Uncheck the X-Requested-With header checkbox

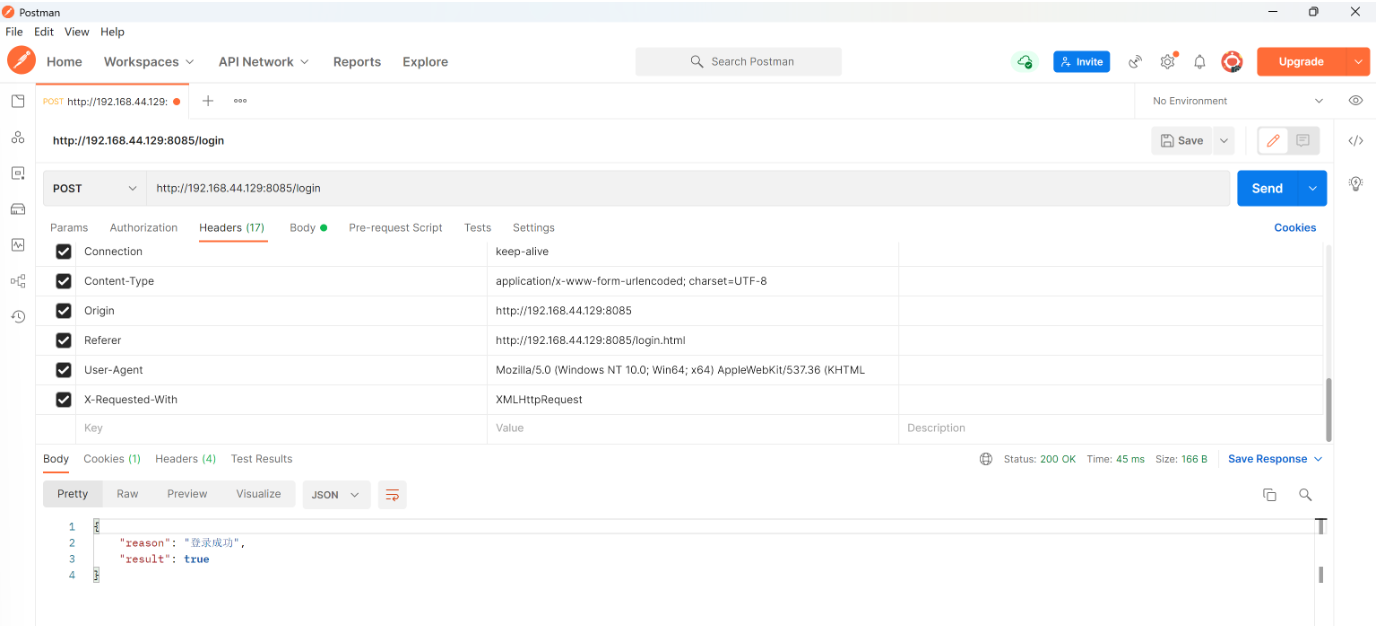64,400
